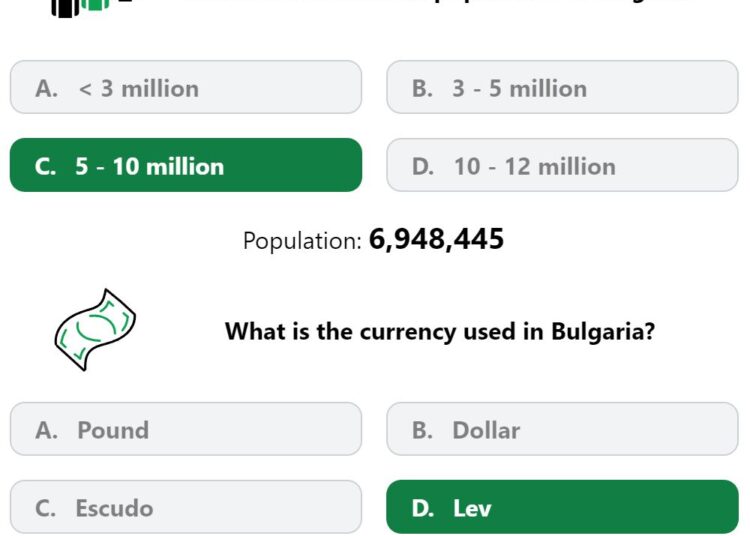Click the banknote currency icon
The image size is (750, 536).
(x=95, y=330)
